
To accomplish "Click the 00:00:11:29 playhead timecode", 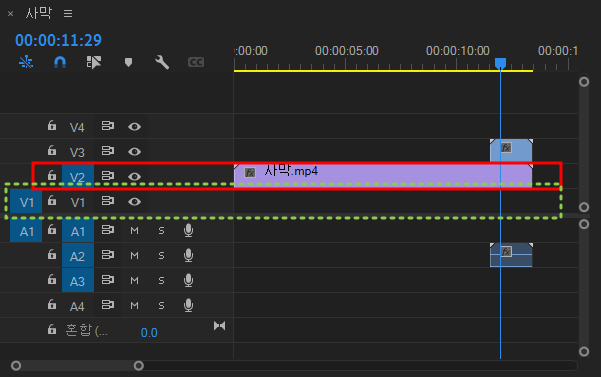I will pos(58,40).
